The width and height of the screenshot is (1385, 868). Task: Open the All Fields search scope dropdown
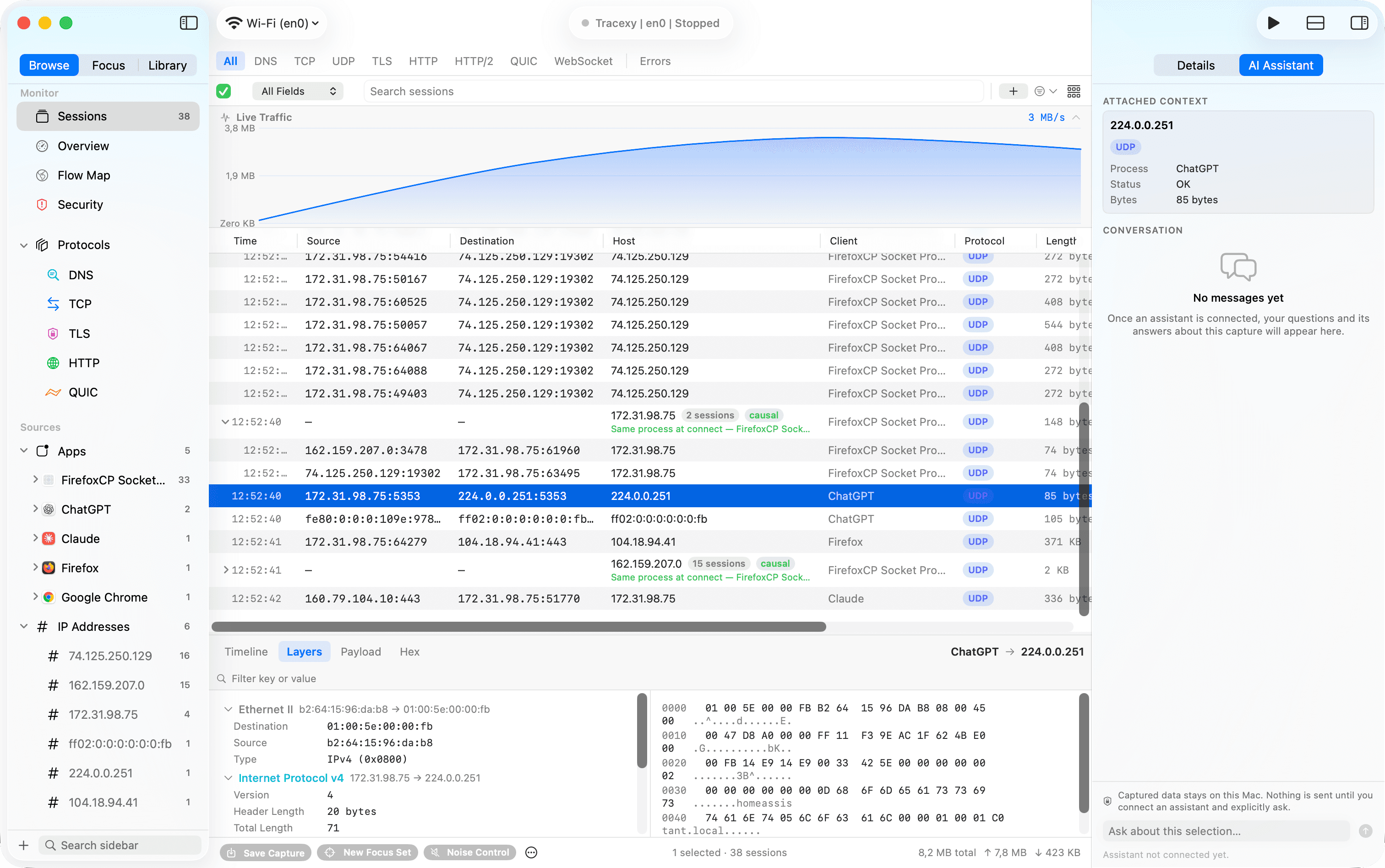tap(297, 91)
